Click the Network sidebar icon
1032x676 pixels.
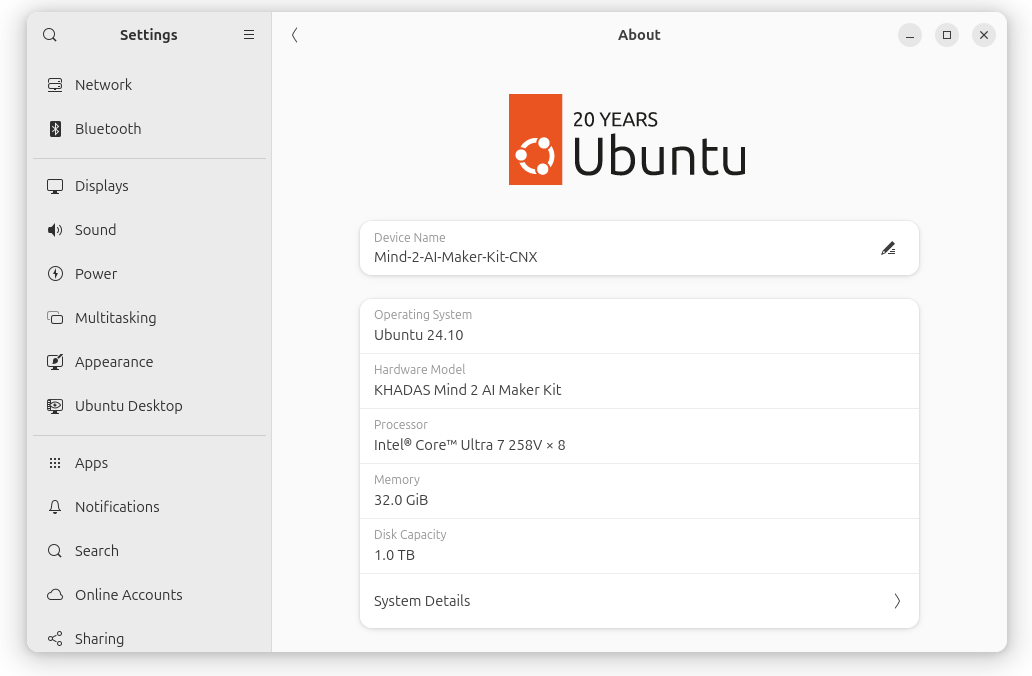(55, 85)
